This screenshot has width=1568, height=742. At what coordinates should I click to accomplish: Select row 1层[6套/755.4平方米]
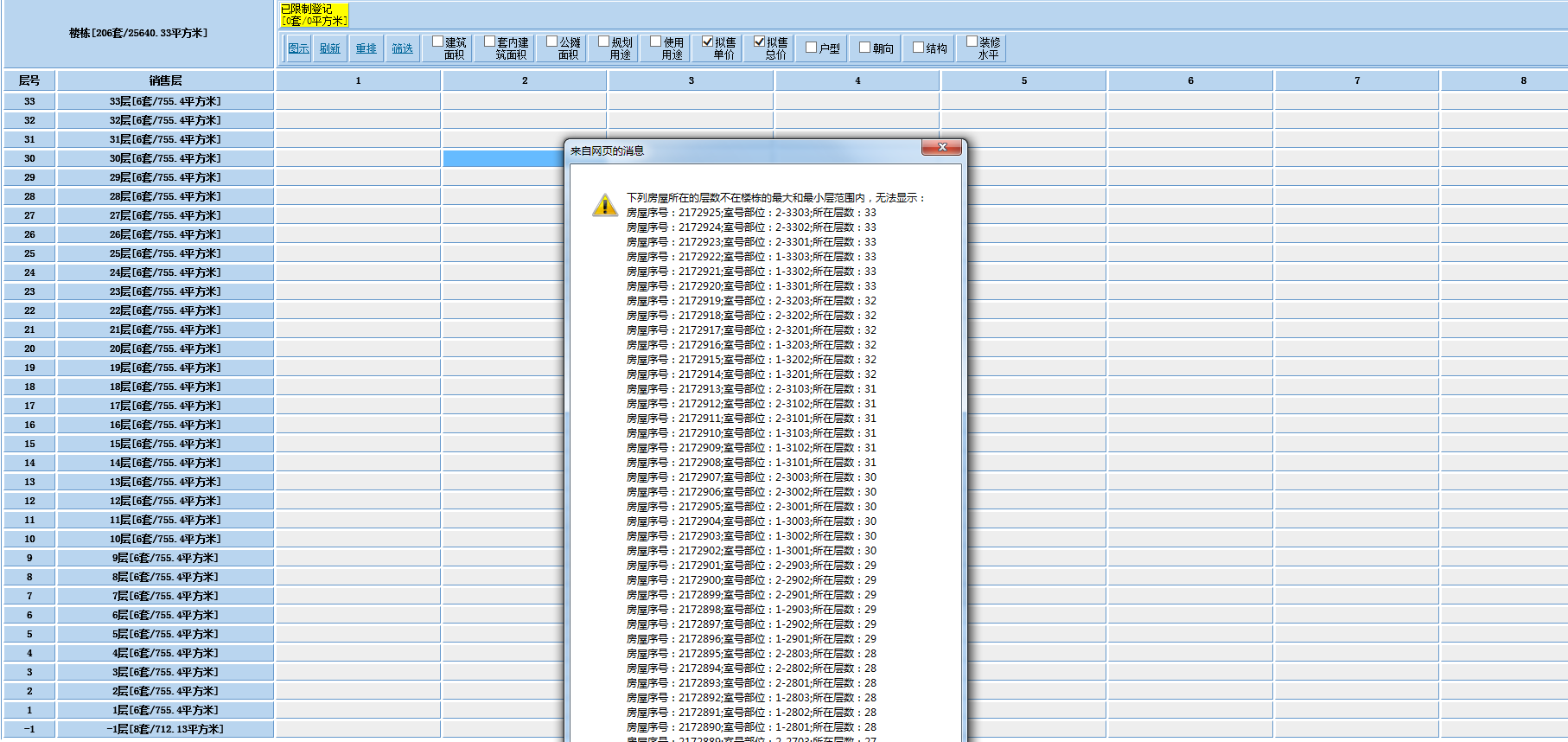point(165,710)
